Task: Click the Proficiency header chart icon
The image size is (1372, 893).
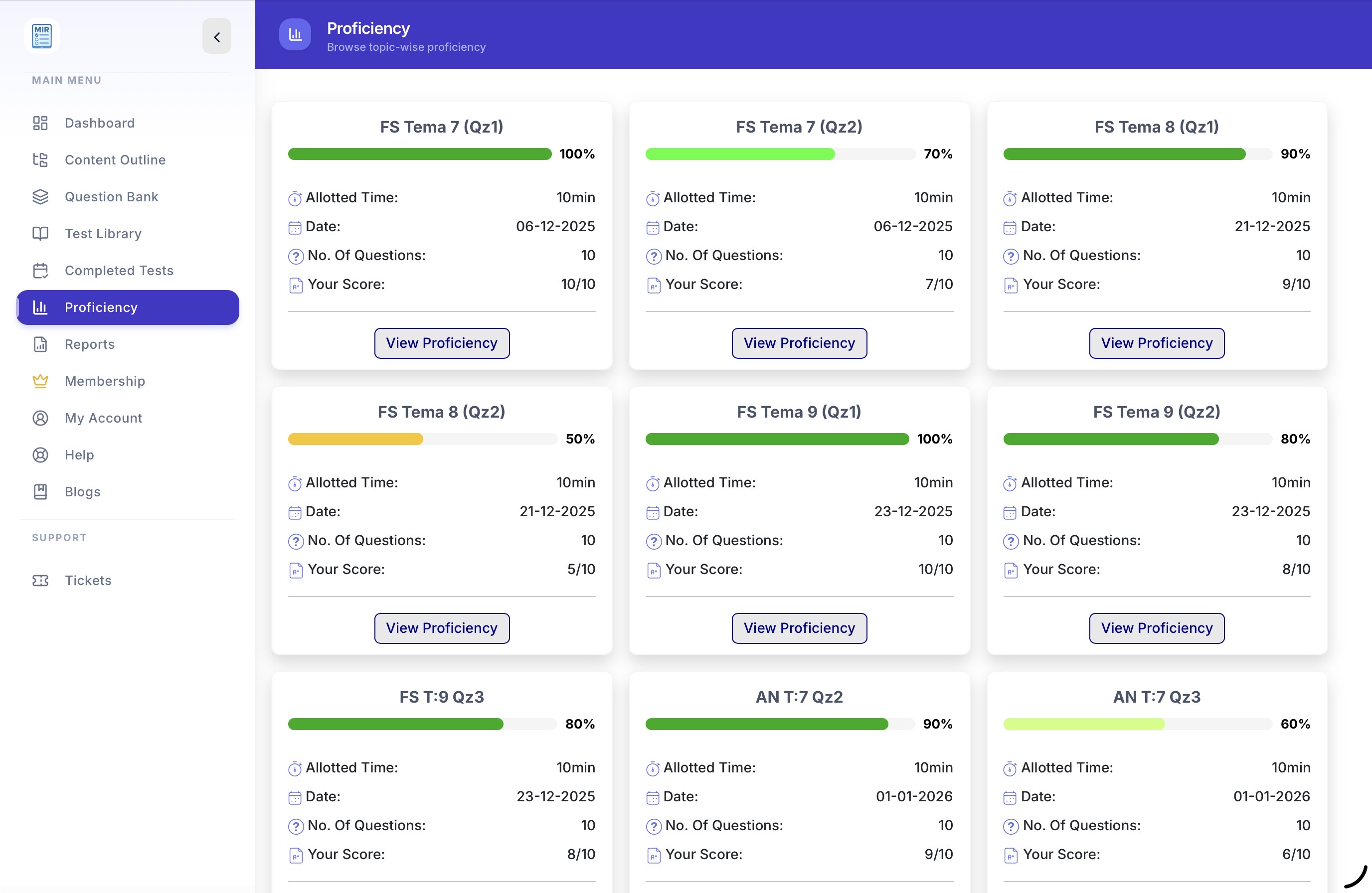Action: 295,34
